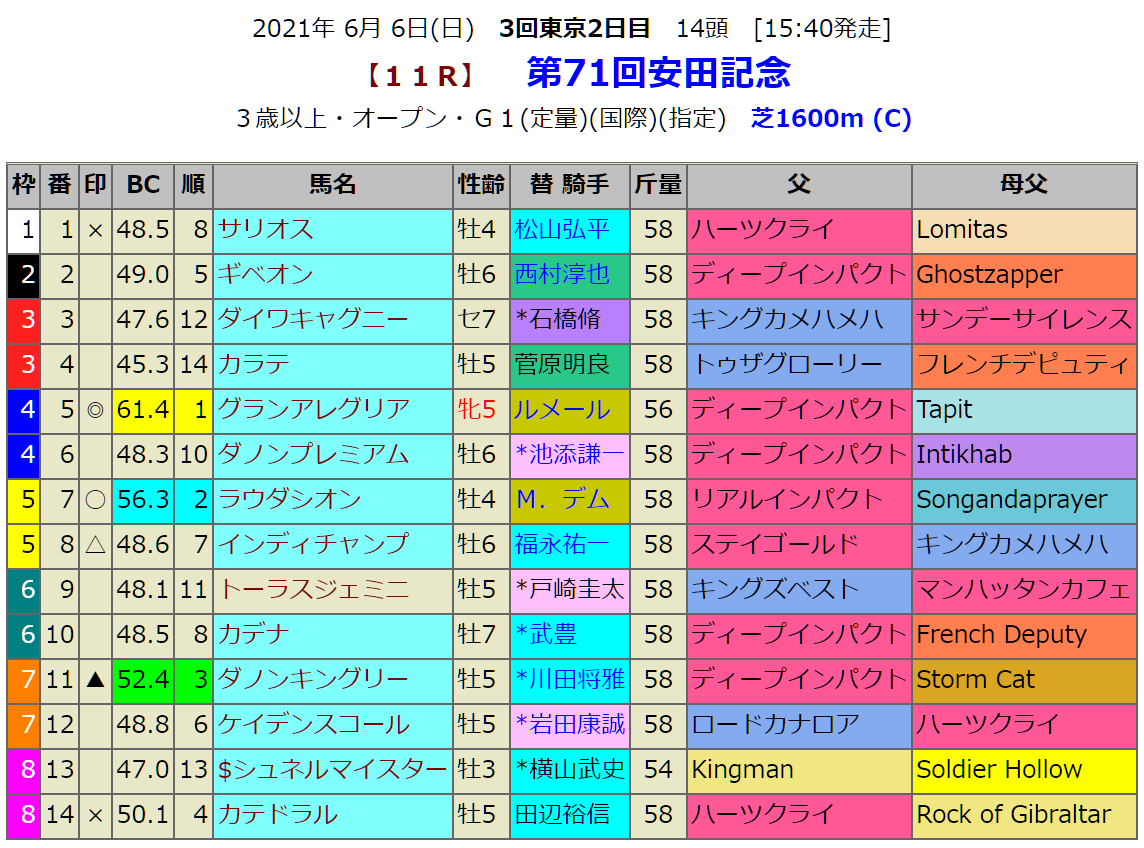The image size is (1144, 848).
Task: Click the 馬名 column header
Action: pos(332,185)
